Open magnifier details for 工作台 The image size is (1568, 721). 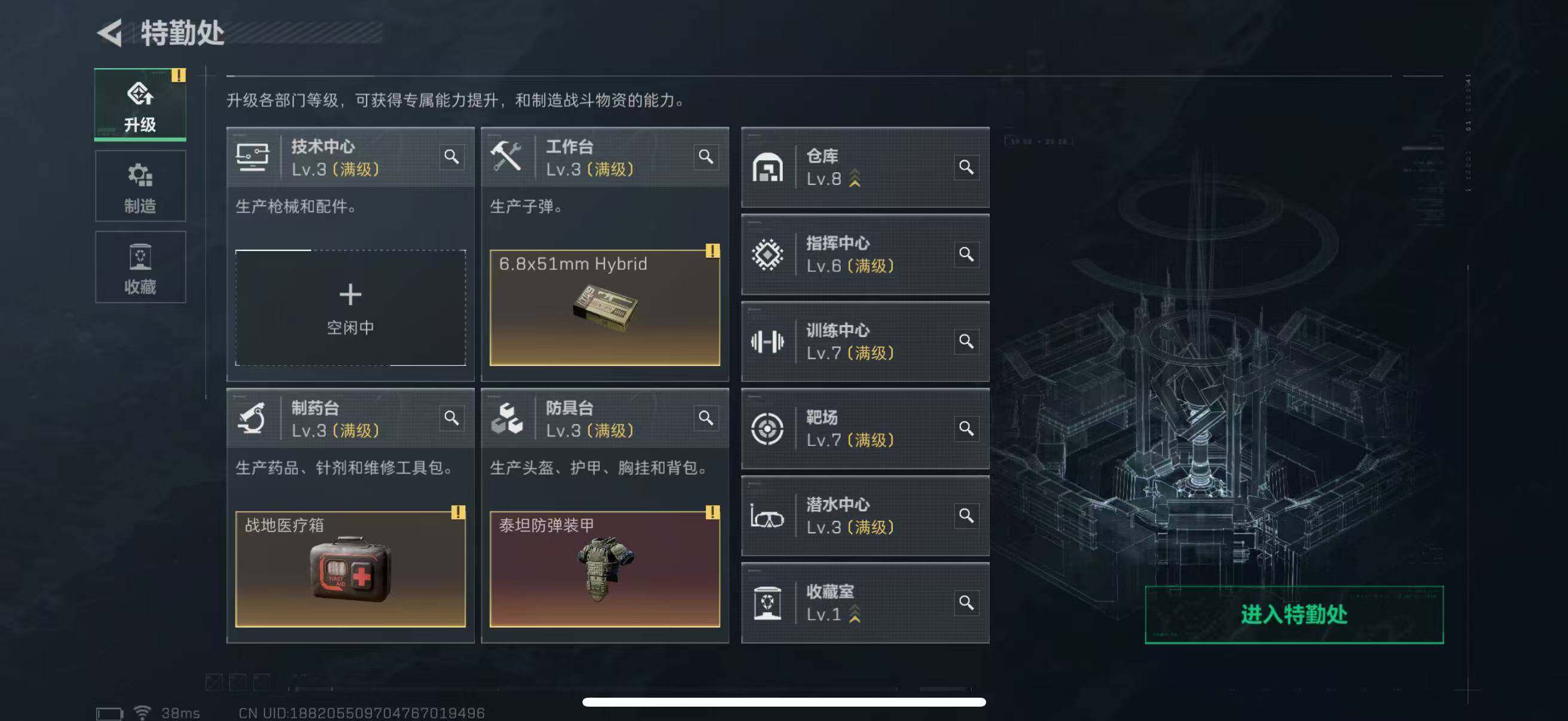(706, 157)
